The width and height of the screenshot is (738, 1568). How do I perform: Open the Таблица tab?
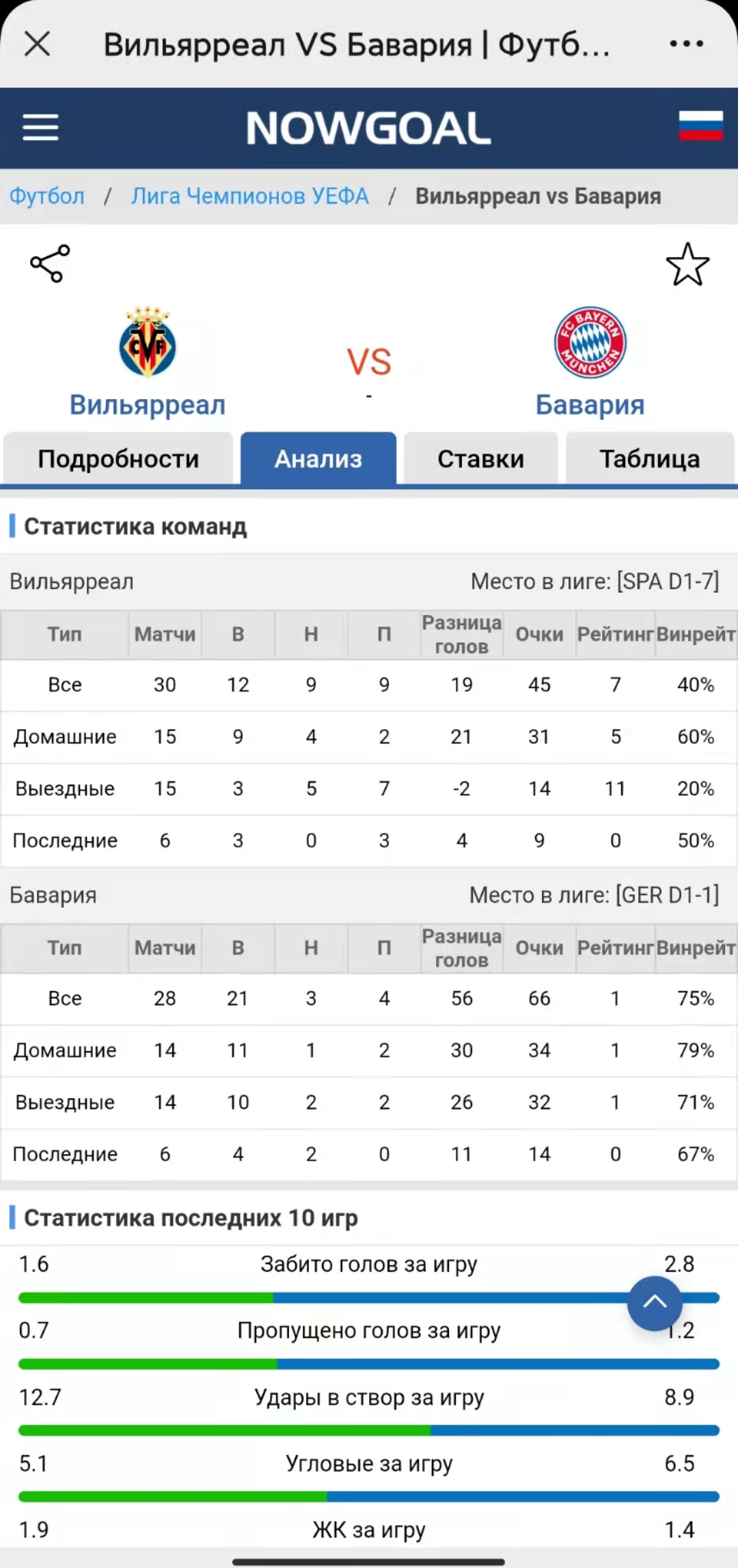point(650,458)
